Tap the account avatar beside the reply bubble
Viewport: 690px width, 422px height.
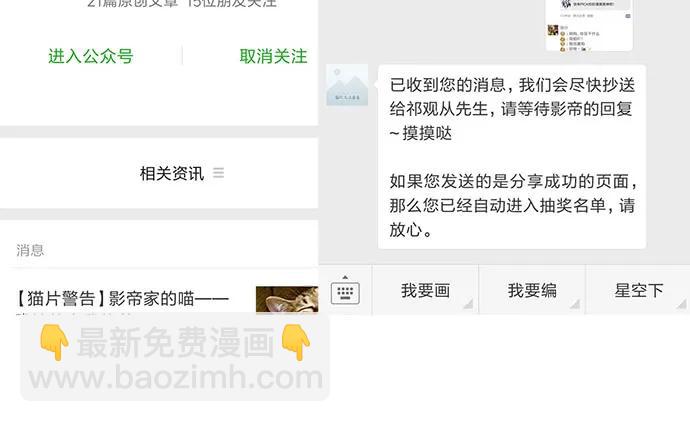[x=347, y=85]
